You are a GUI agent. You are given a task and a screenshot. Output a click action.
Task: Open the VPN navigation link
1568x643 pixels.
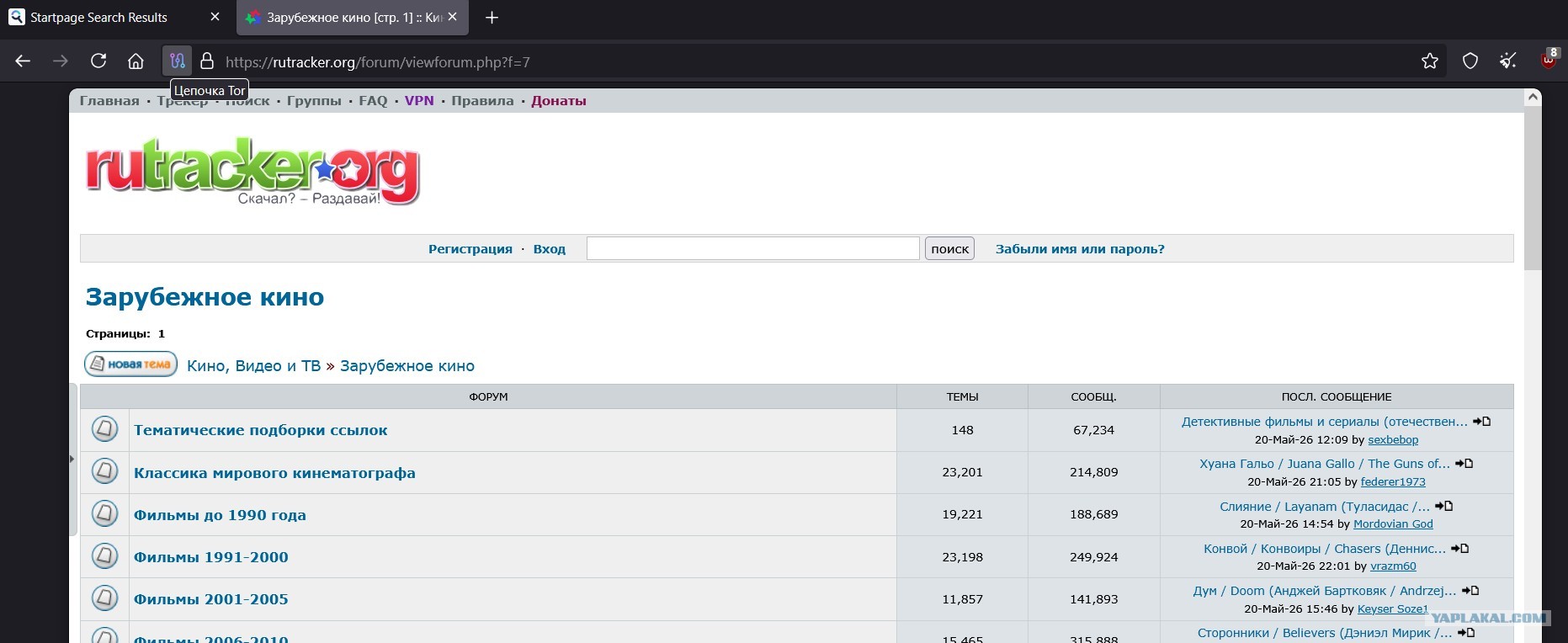(x=419, y=101)
